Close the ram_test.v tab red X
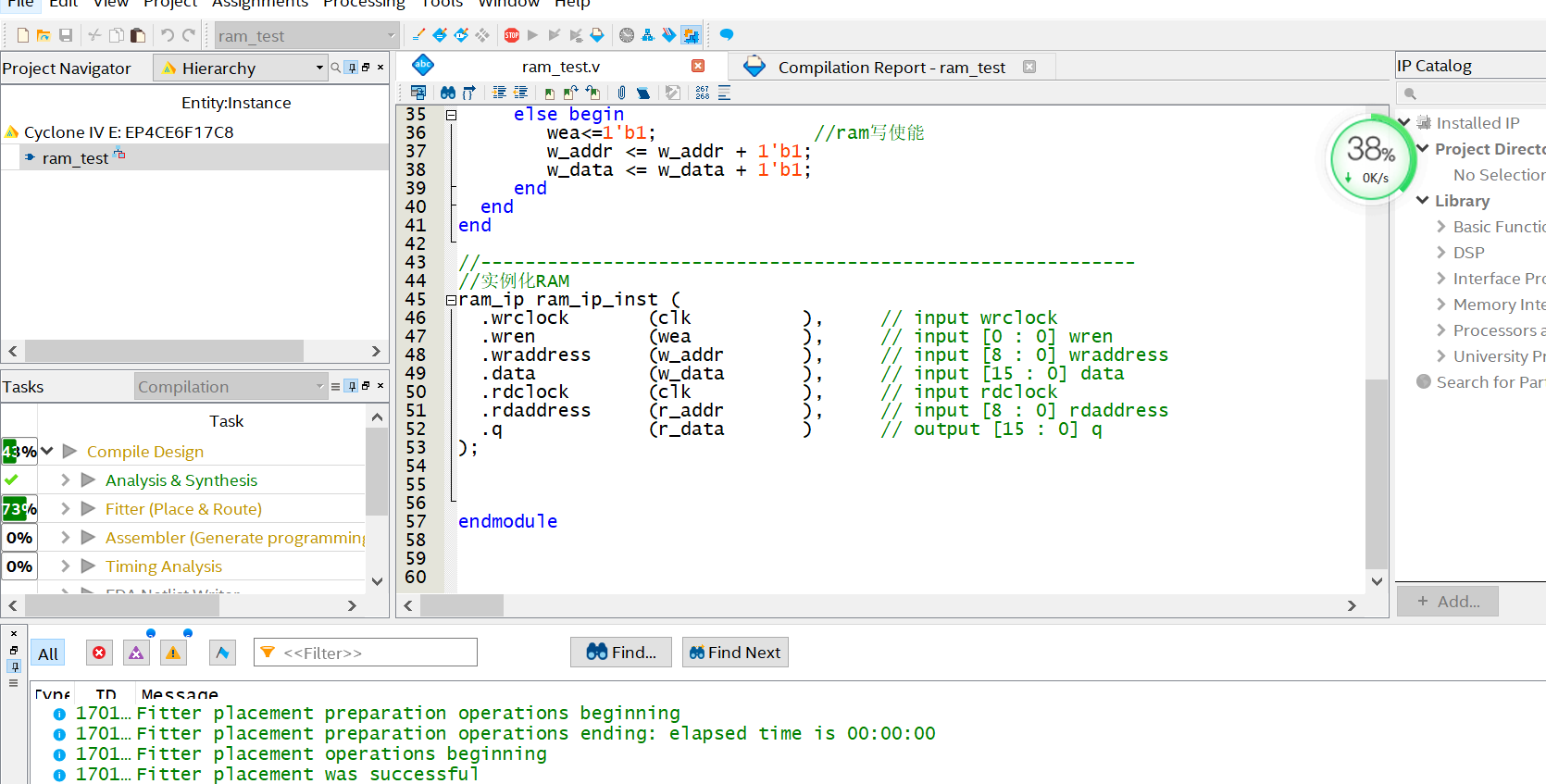Image resolution: width=1546 pixels, height=784 pixels. click(x=698, y=66)
